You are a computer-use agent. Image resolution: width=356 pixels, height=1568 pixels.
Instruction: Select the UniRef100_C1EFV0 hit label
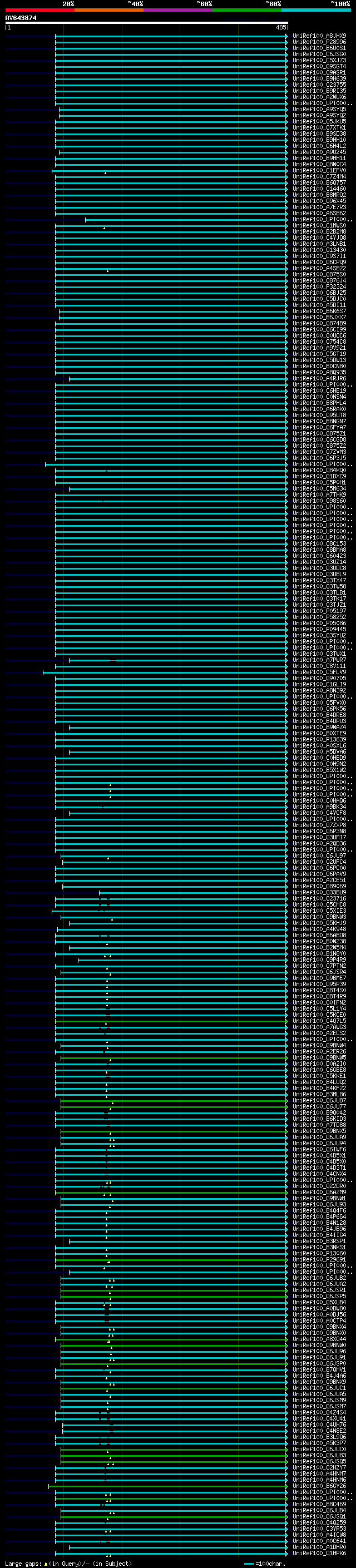319,170
